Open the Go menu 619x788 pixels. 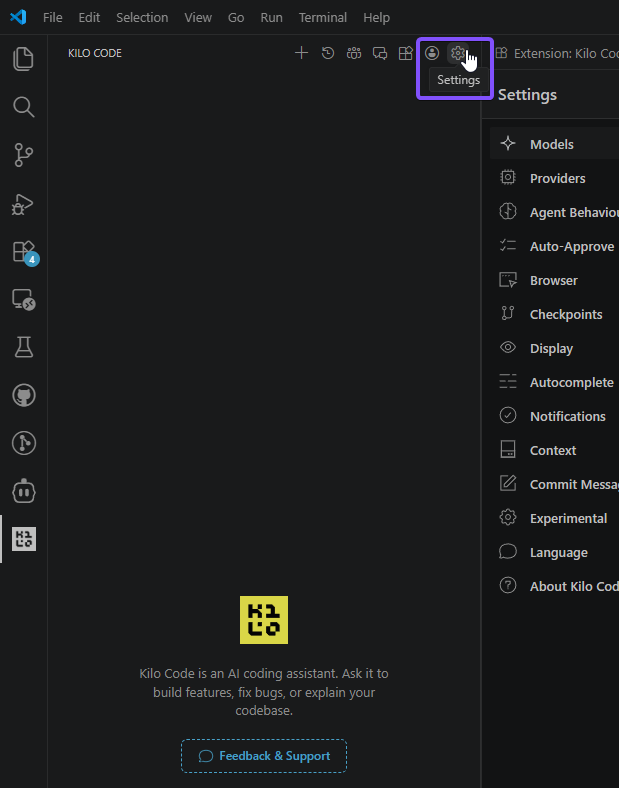(236, 18)
